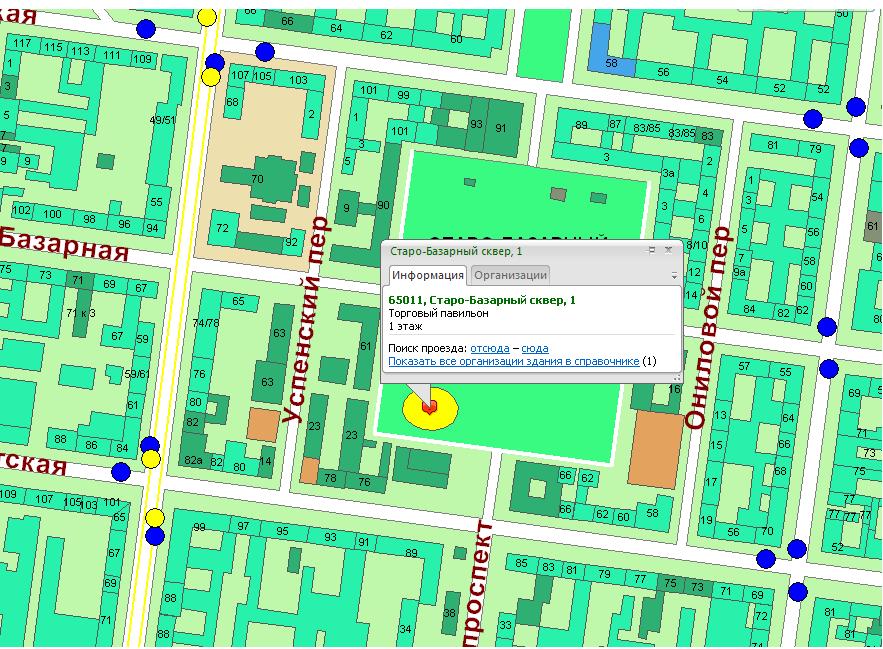Click the red marker on selected pavilion
The image size is (883, 649).
coord(429,408)
